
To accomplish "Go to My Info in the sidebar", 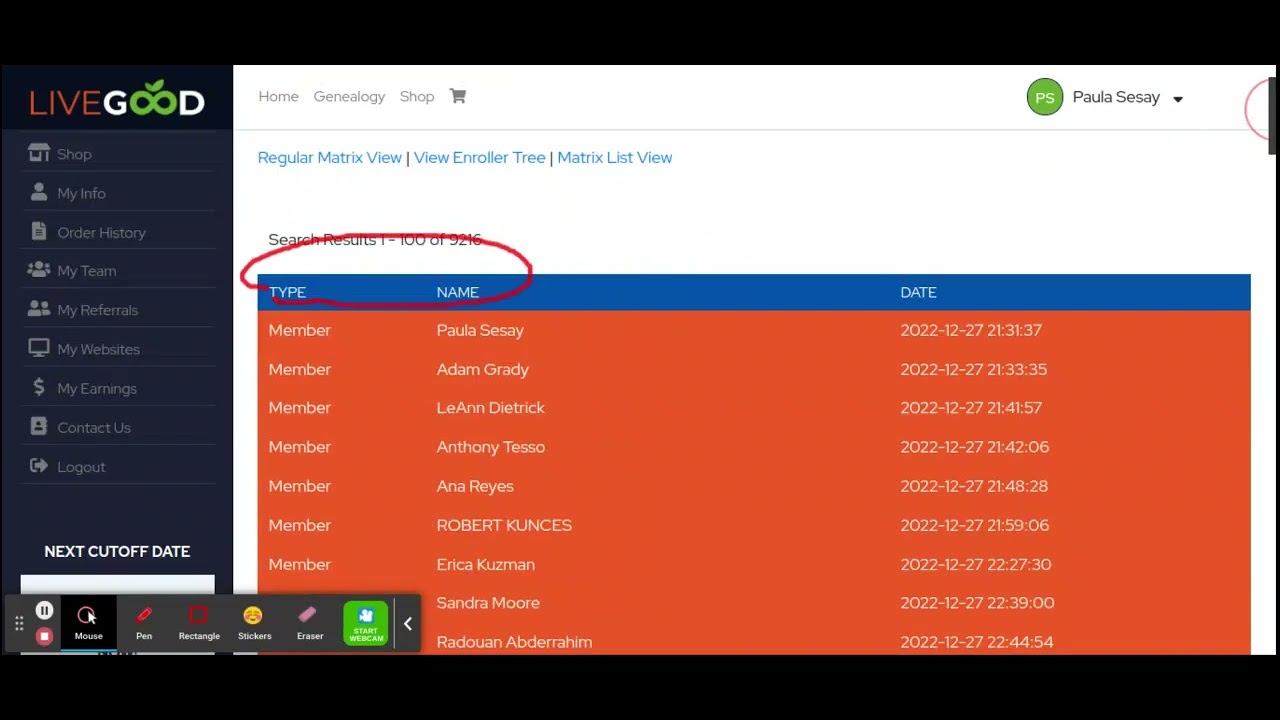I will [81, 193].
